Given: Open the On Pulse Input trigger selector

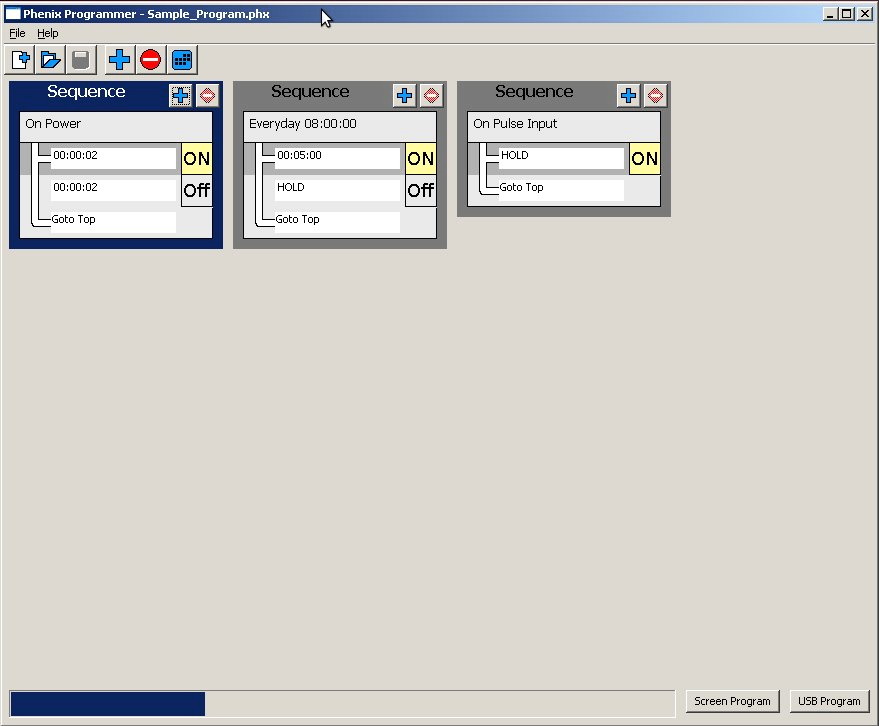Looking at the screenshot, I should (563, 125).
